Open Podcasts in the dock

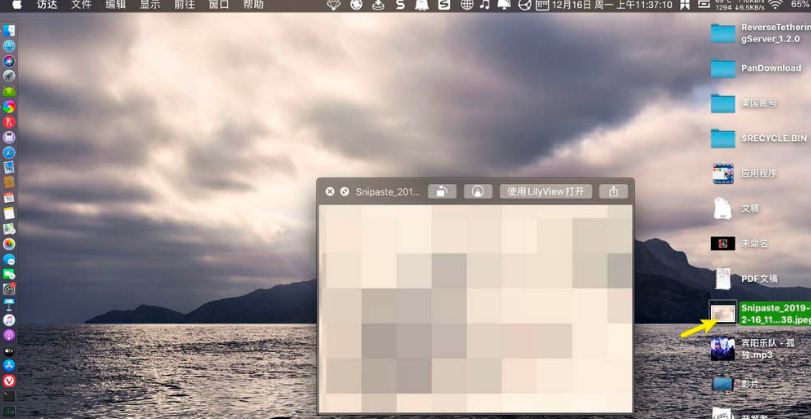pyautogui.click(x=9, y=335)
